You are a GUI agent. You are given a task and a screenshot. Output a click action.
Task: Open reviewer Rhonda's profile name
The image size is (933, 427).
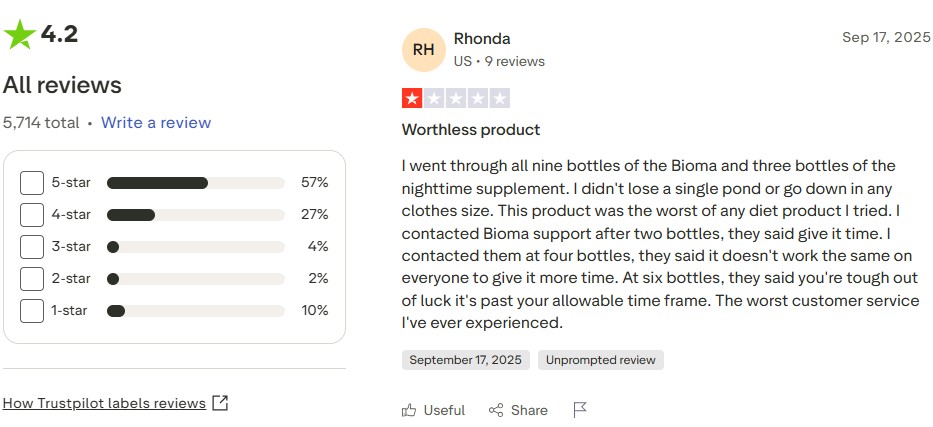pyautogui.click(x=482, y=39)
